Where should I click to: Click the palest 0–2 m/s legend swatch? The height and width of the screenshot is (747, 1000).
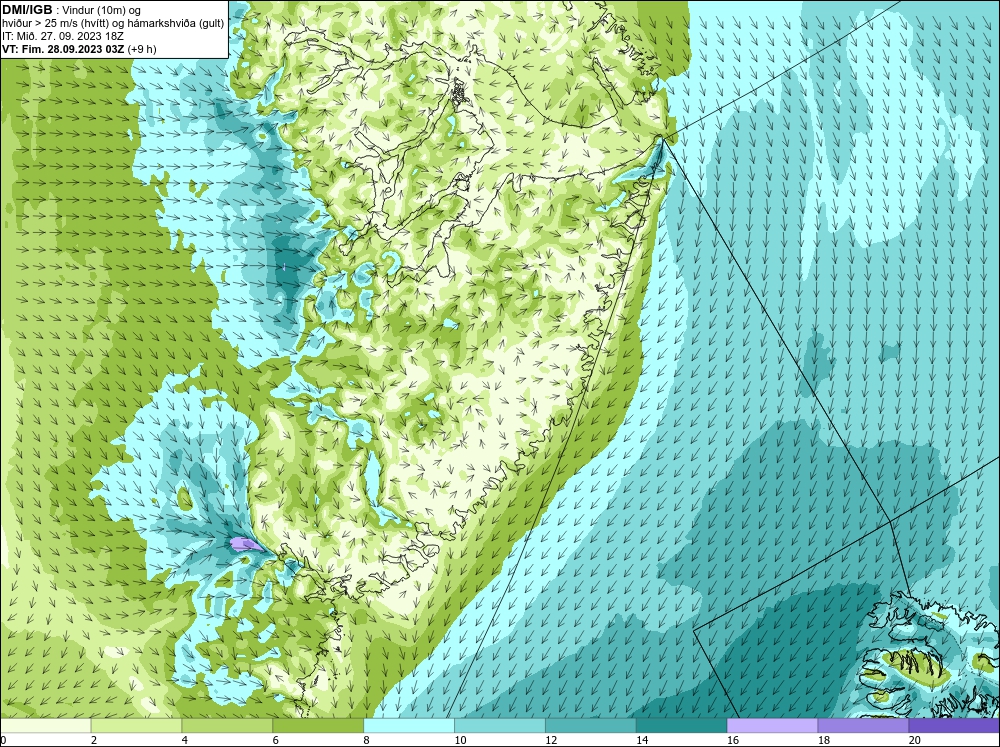(45, 726)
